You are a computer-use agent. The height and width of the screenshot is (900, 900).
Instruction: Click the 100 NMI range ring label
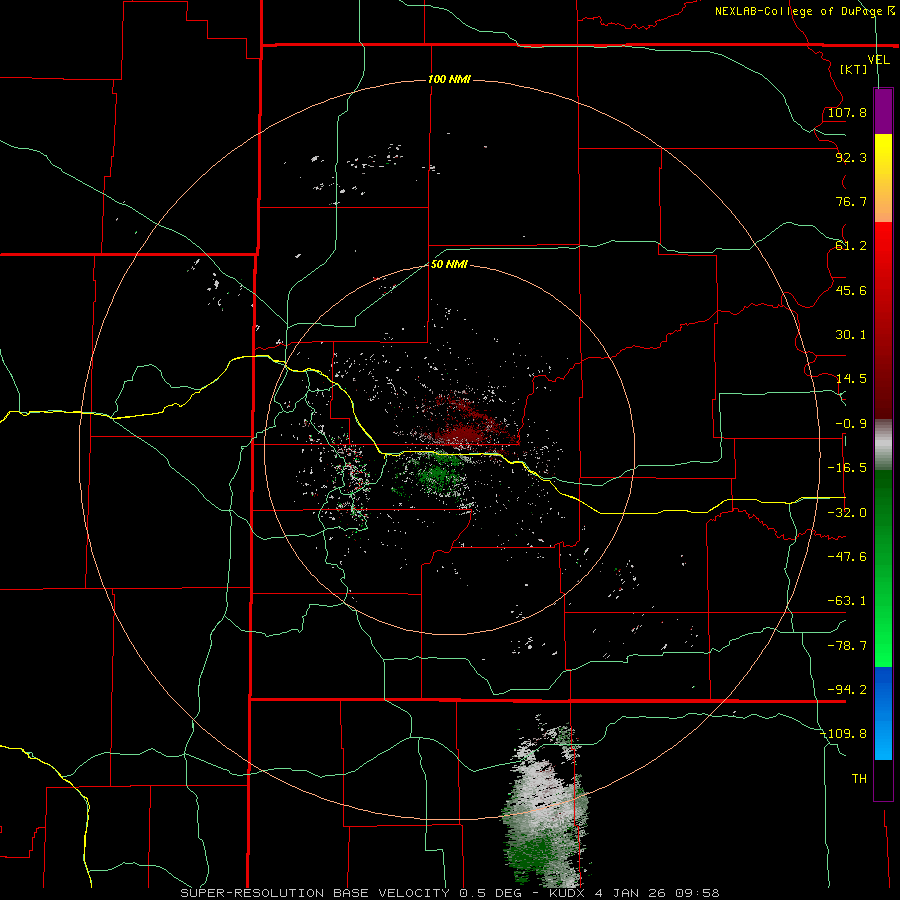pyautogui.click(x=449, y=79)
